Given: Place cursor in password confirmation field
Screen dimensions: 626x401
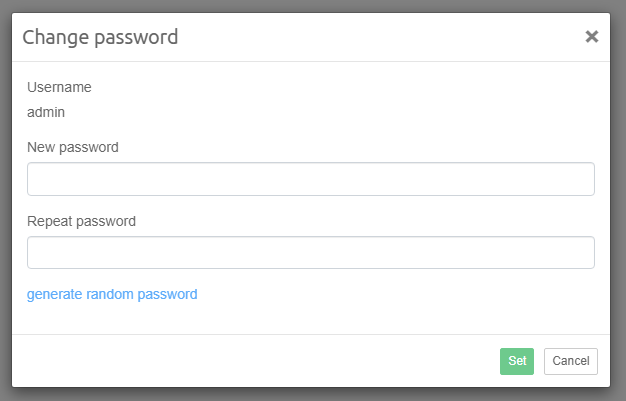Looking at the screenshot, I should pyautogui.click(x=310, y=253).
